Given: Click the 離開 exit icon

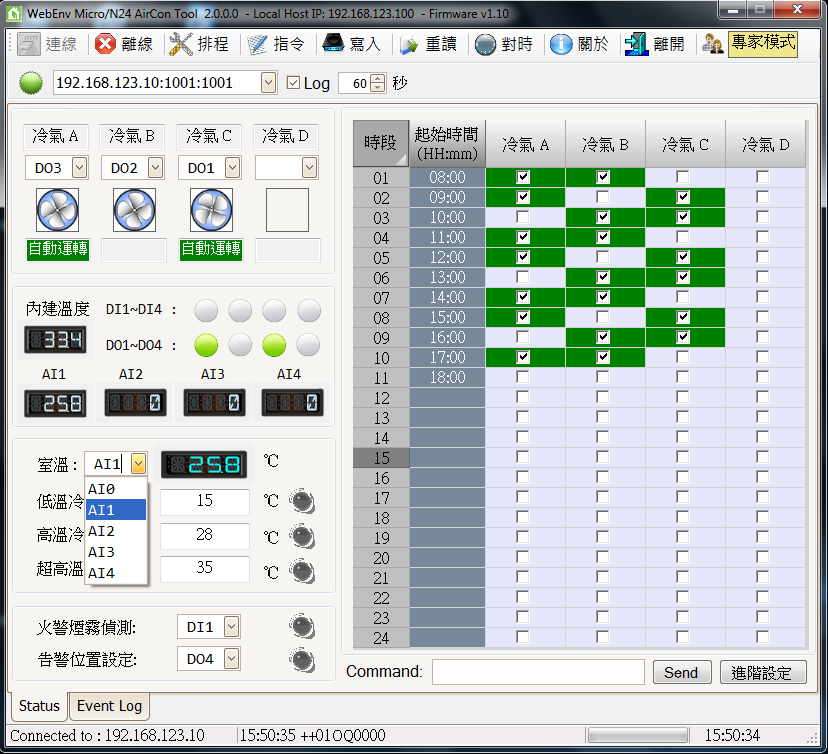Looking at the screenshot, I should (x=636, y=44).
